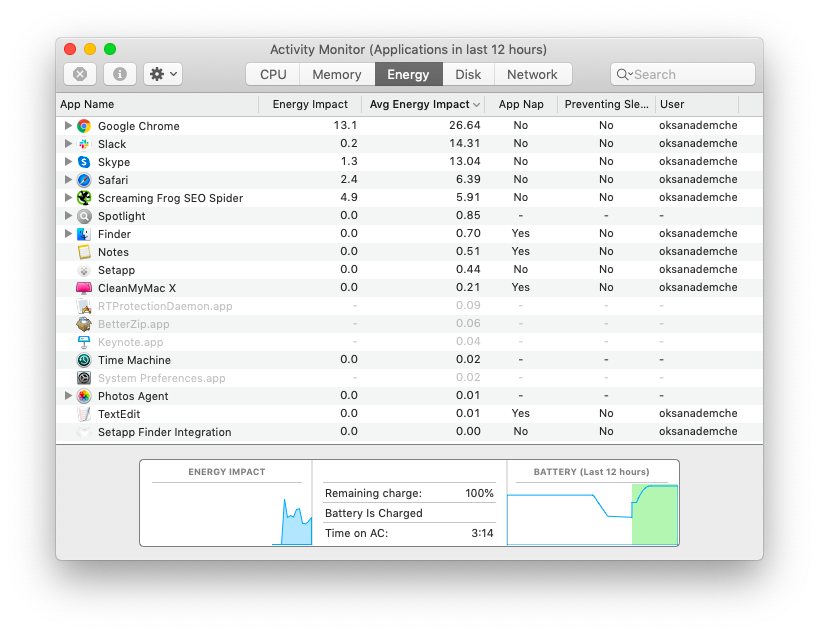Viewport: 819px width, 634px height.
Task: Open the gear actions dropdown menu
Action: (163, 74)
